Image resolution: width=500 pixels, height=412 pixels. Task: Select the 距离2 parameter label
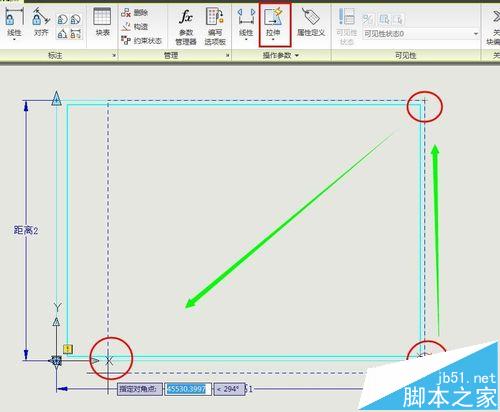[26, 230]
